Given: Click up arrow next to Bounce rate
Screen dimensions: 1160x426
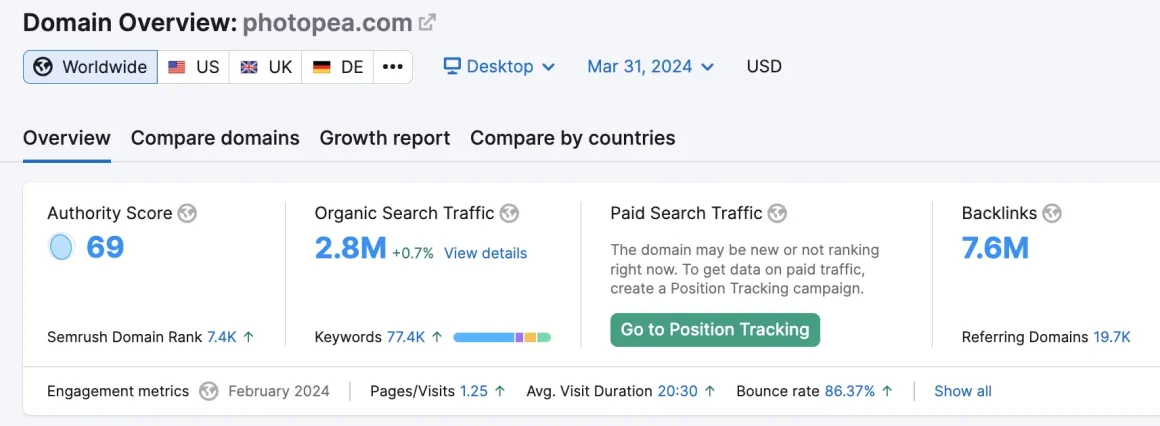Looking at the screenshot, I should (x=887, y=391).
